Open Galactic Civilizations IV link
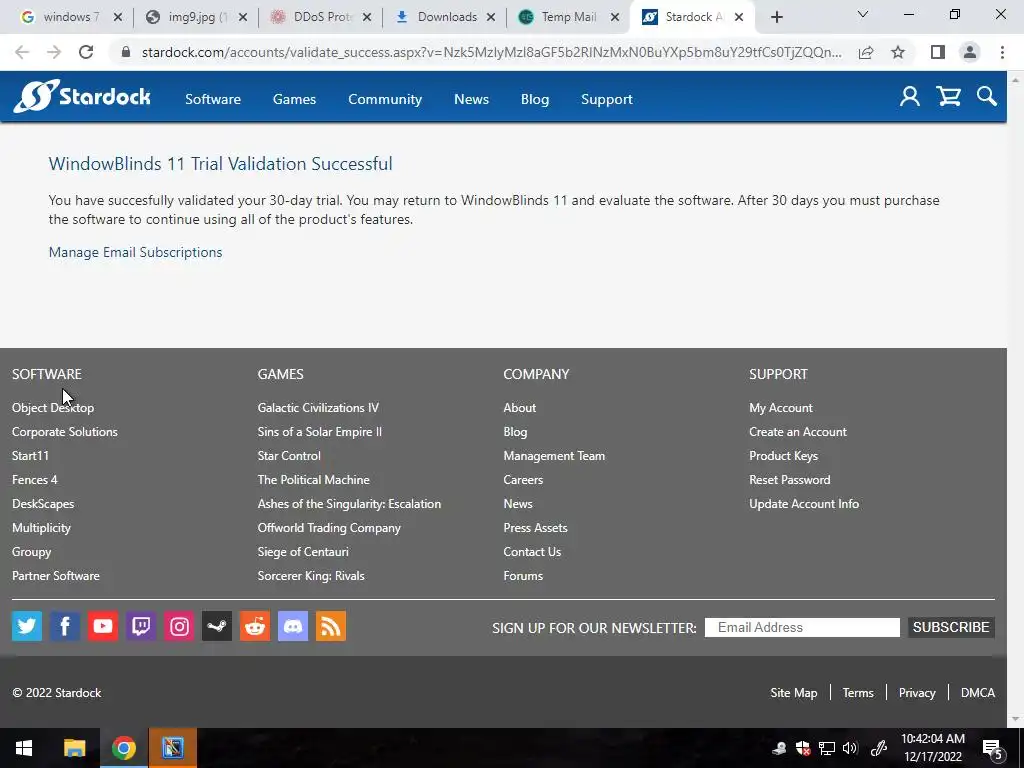The width and height of the screenshot is (1024, 768). click(x=318, y=408)
